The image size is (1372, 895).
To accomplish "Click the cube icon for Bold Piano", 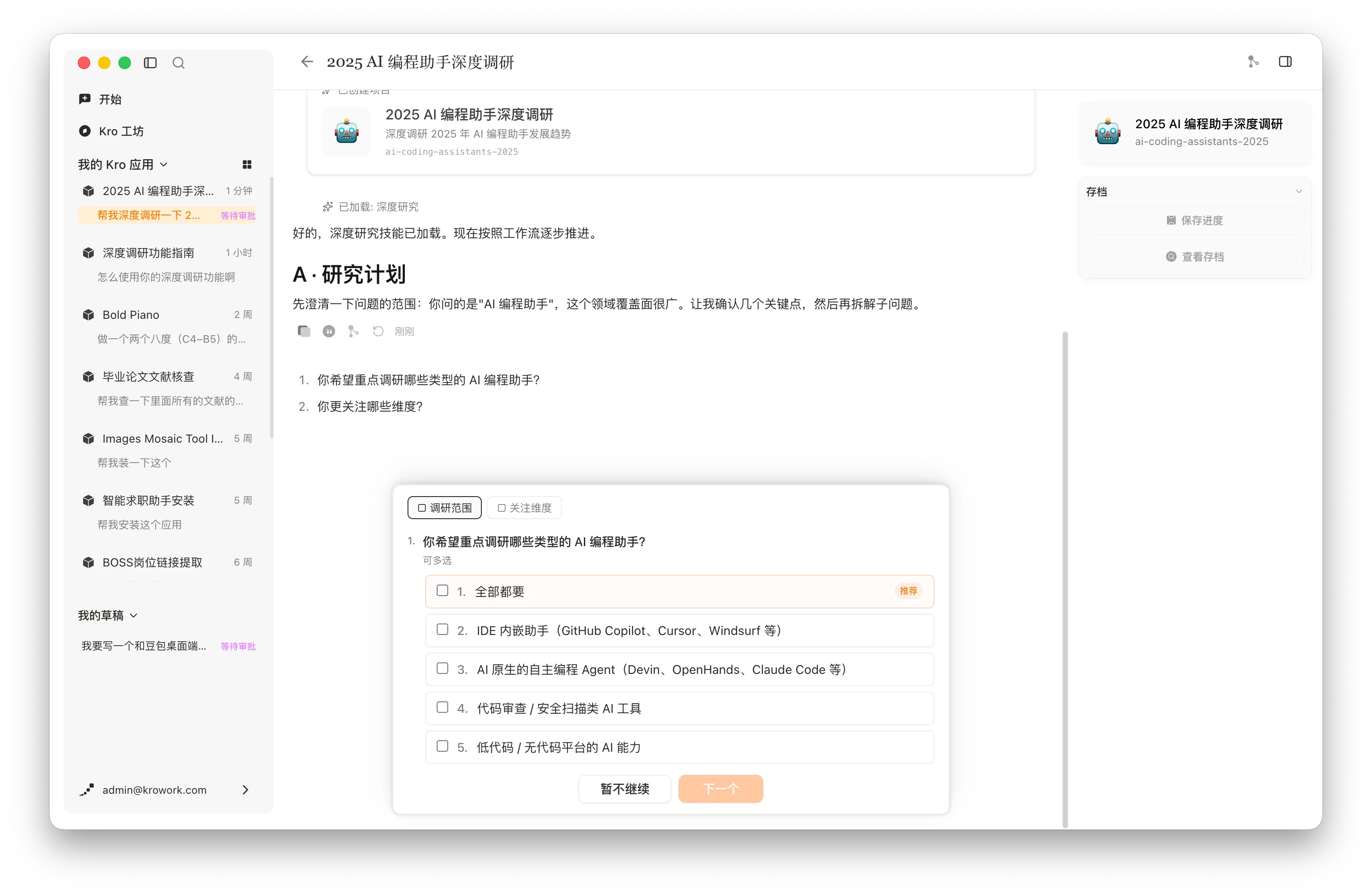I will [88, 314].
